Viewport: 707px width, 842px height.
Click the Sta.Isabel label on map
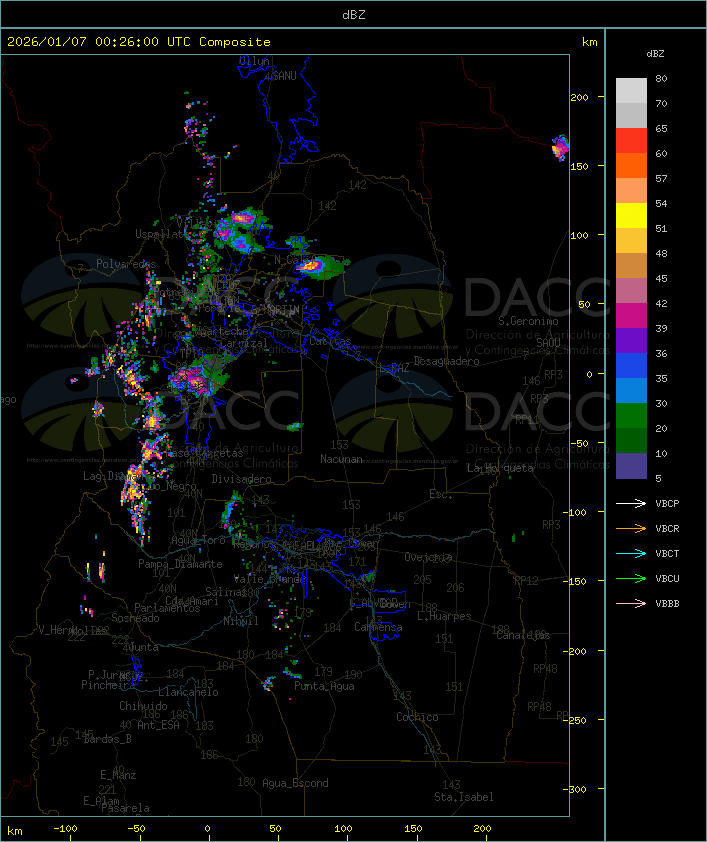(x=463, y=797)
